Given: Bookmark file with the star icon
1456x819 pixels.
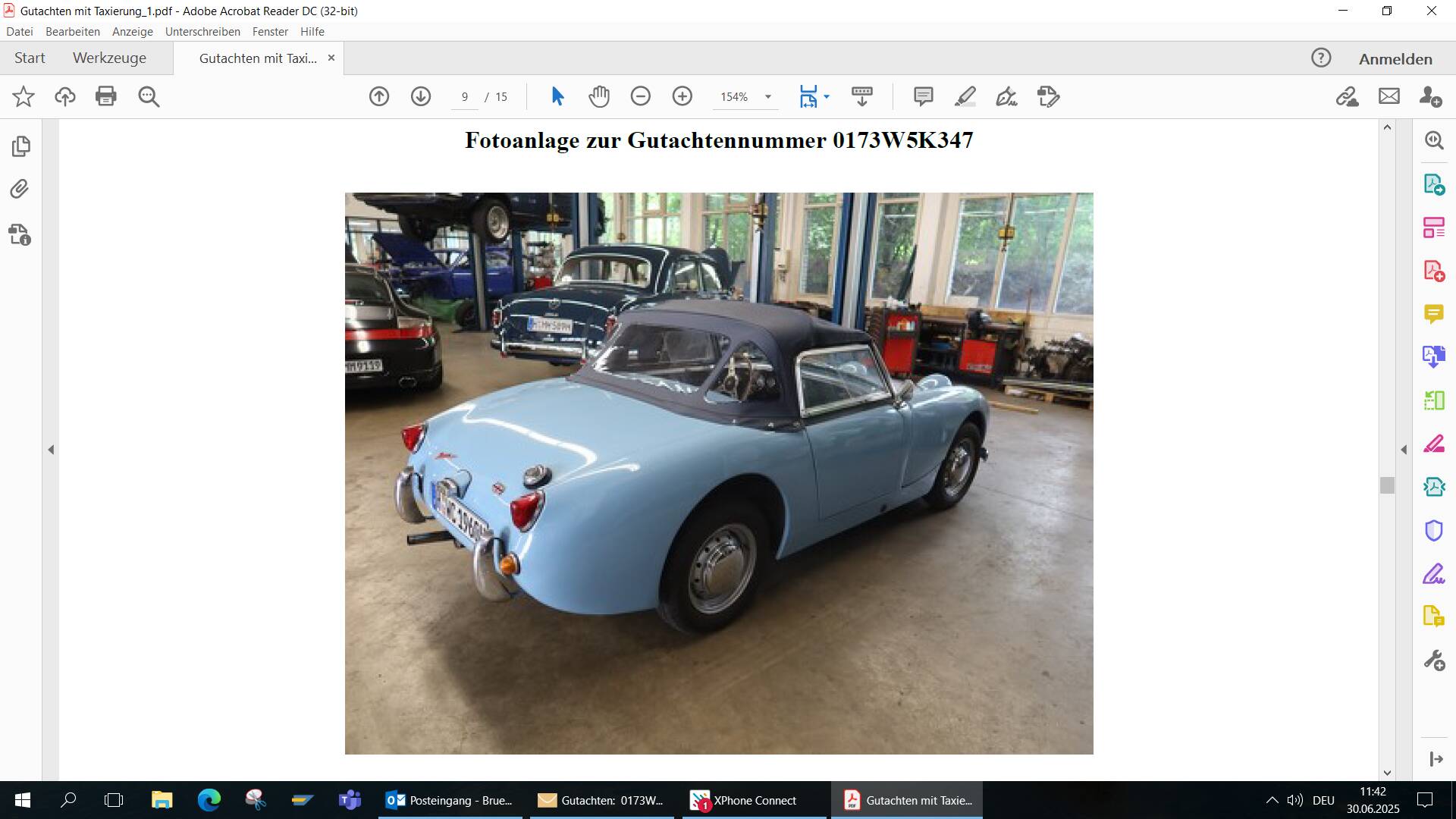Looking at the screenshot, I should click(x=24, y=96).
